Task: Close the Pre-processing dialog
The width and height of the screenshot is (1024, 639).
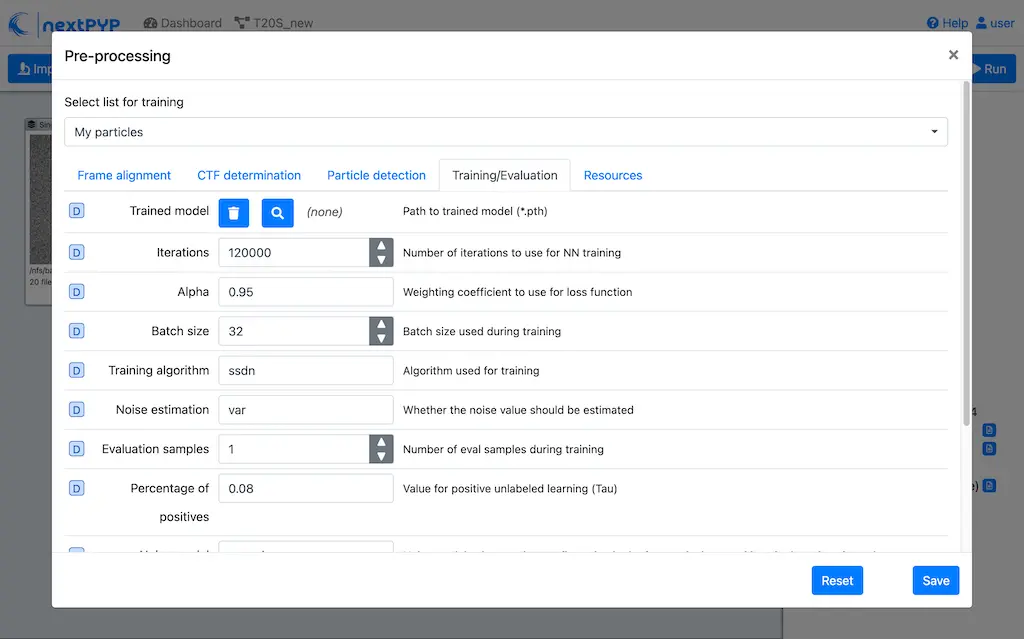Action: (x=953, y=56)
